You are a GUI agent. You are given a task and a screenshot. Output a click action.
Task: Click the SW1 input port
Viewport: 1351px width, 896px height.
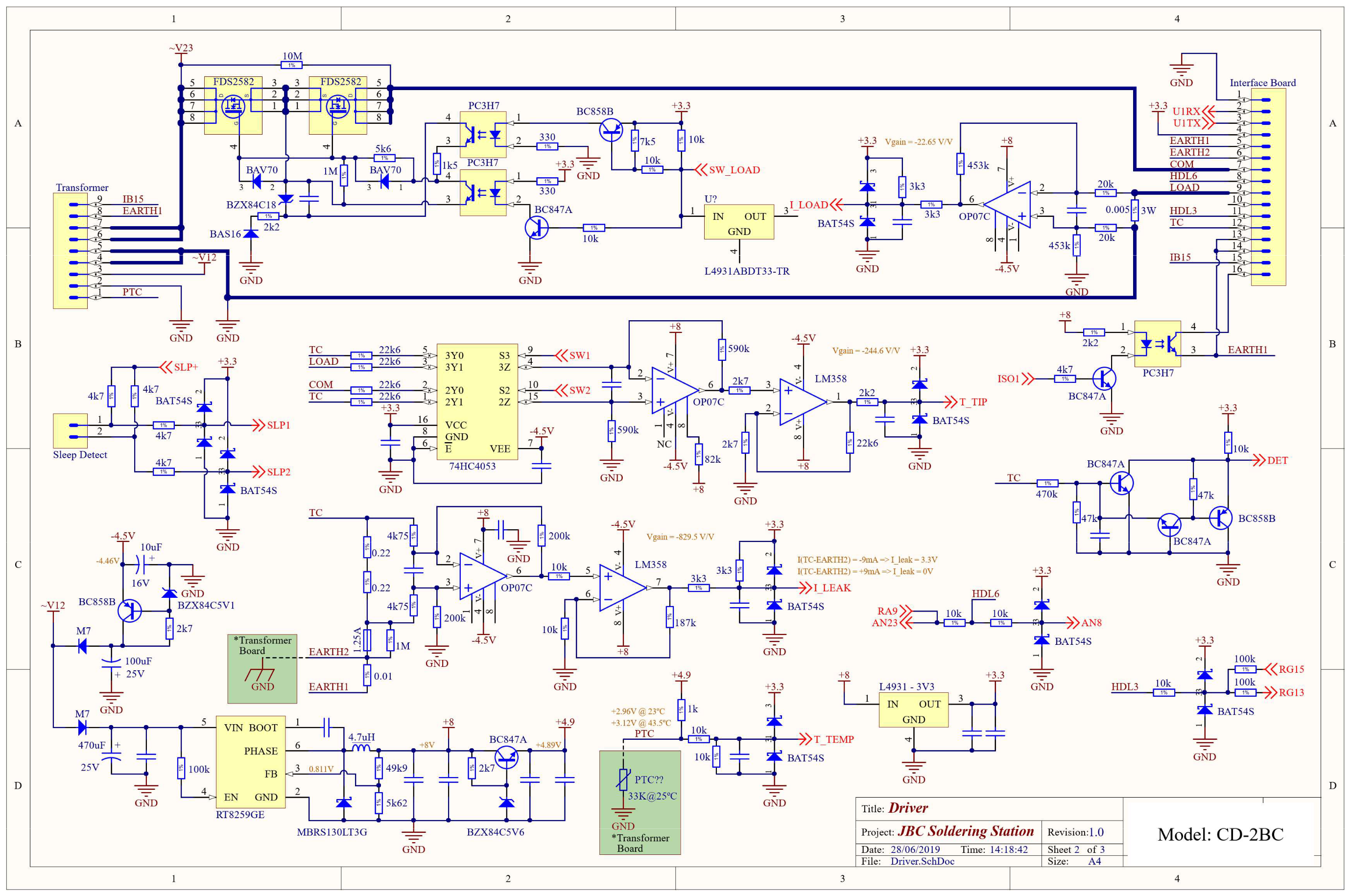572,355
